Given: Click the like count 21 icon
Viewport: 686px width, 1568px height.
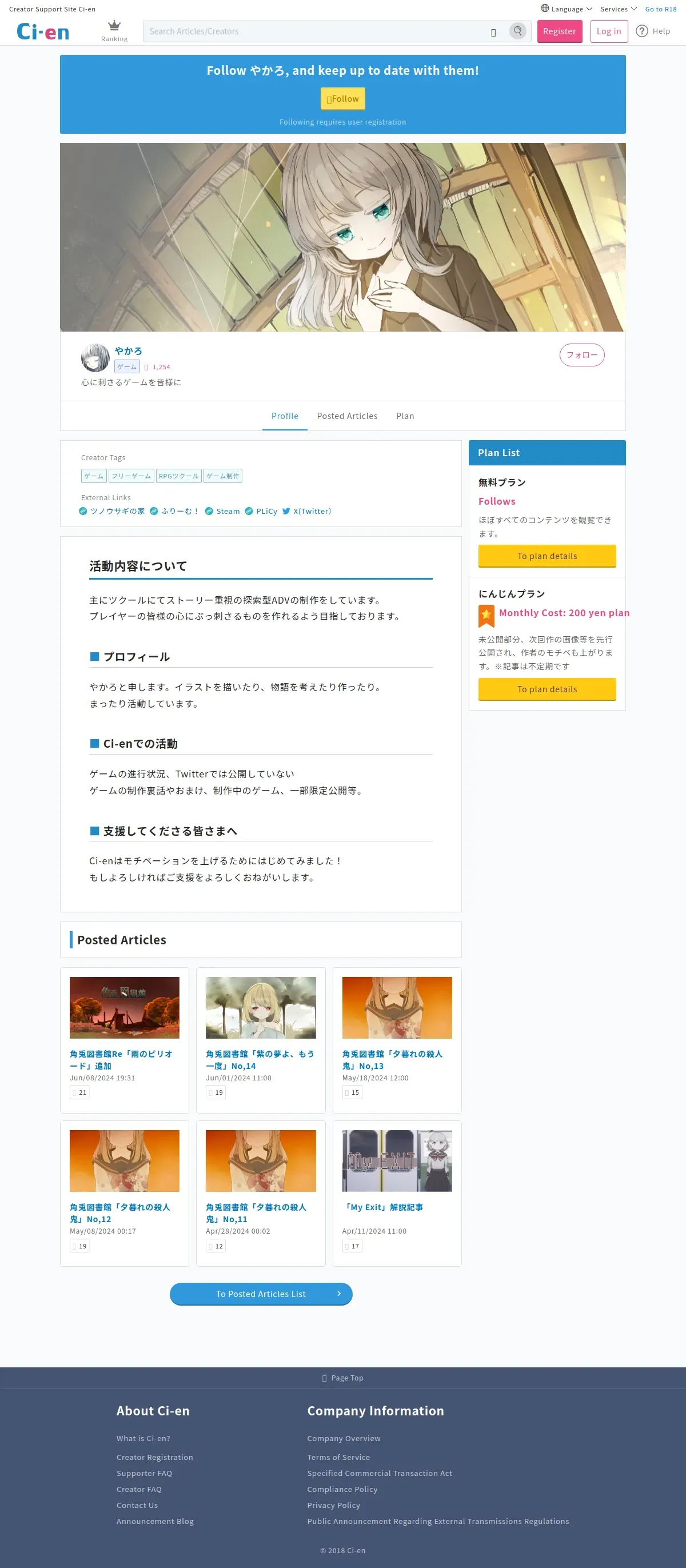Looking at the screenshot, I should tap(74, 1092).
